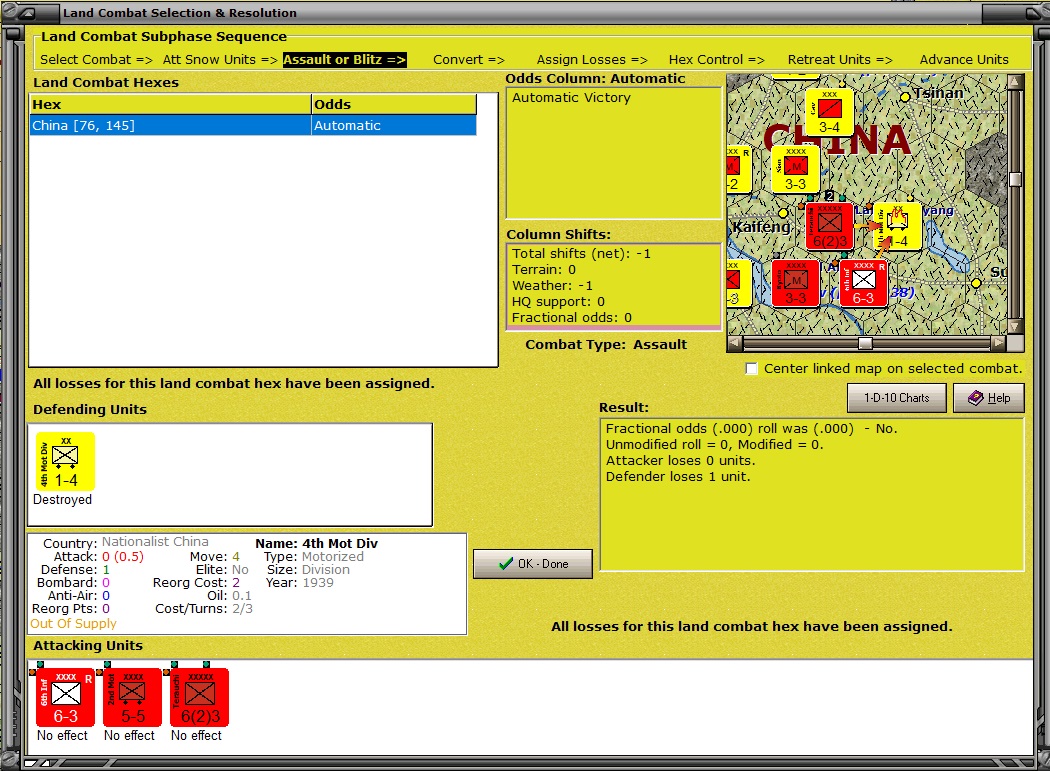
Task: Click OK - Done button
Action: [533, 564]
